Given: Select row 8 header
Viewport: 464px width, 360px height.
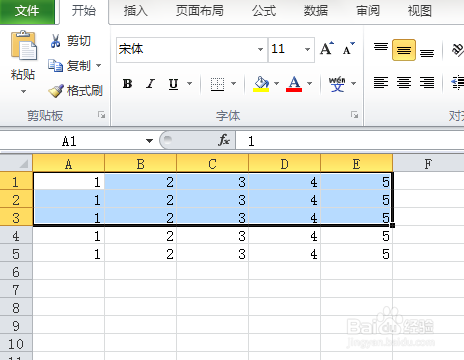Looking at the screenshot, I should (x=16, y=308).
